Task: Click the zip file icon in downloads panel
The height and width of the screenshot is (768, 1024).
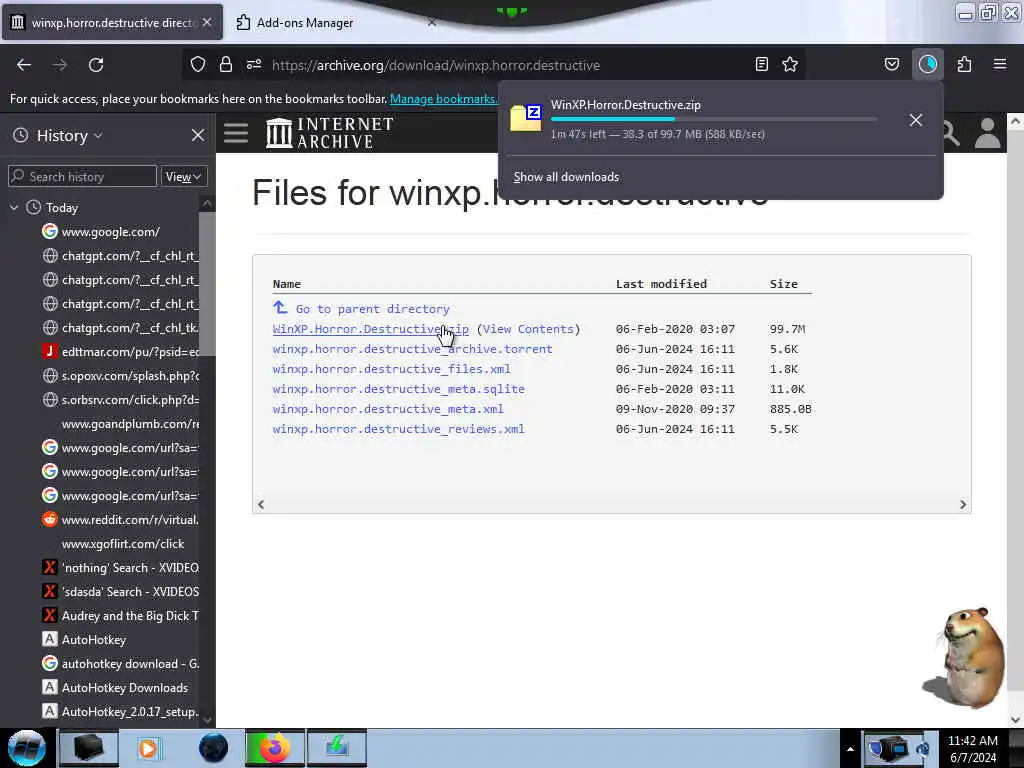Action: (526, 118)
